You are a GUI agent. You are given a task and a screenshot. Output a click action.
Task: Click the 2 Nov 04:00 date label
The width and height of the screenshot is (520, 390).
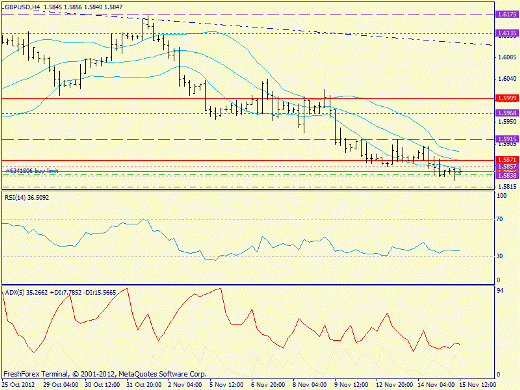(185, 385)
